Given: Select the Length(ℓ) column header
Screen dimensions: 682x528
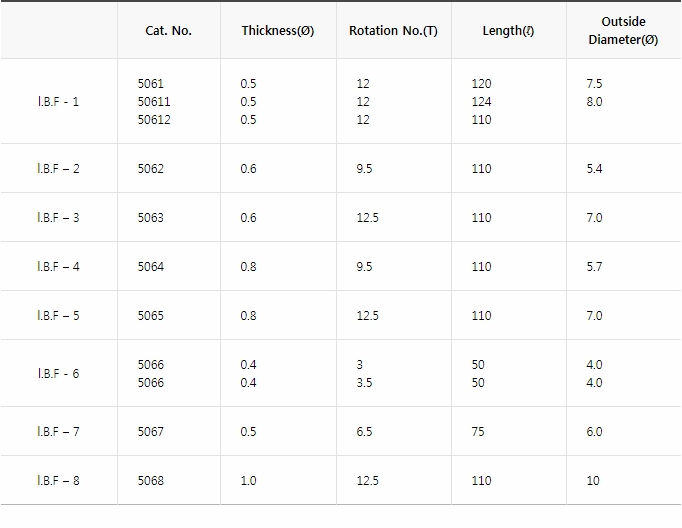Looking at the screenshot, I should point(508,31).
